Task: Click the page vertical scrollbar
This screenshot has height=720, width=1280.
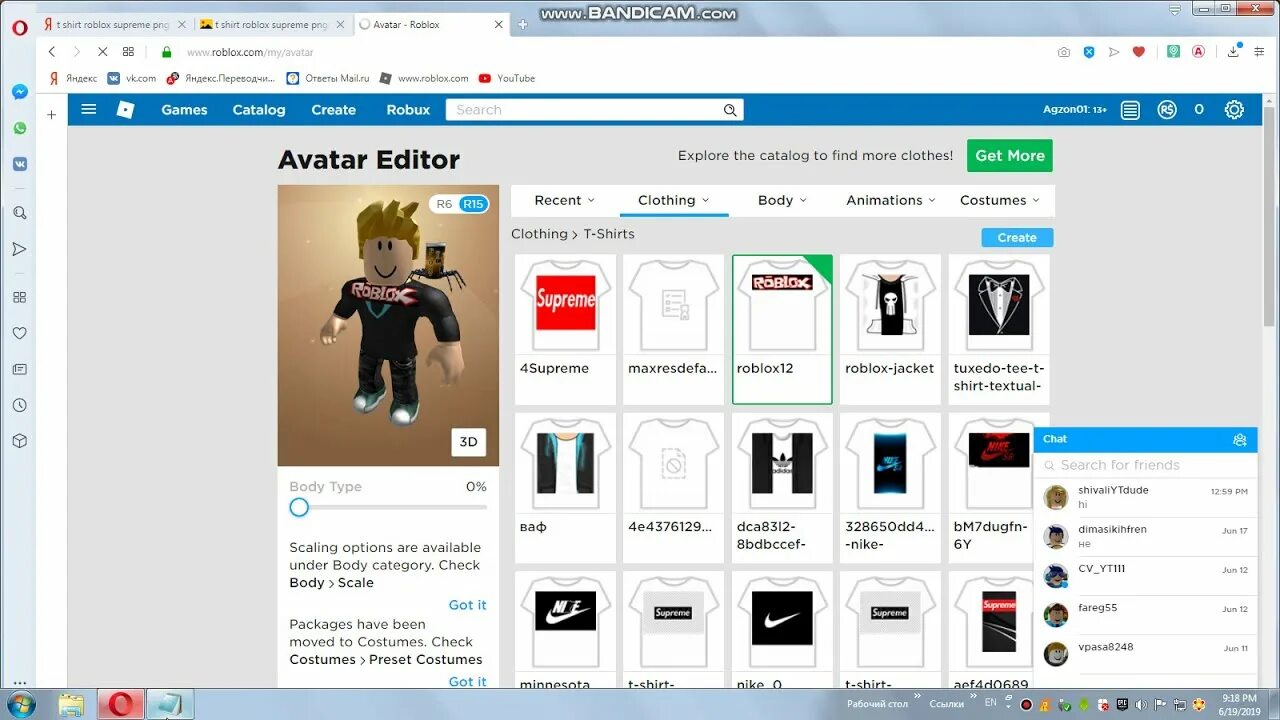Action: pyautogui.click(x=1270, y=215)
